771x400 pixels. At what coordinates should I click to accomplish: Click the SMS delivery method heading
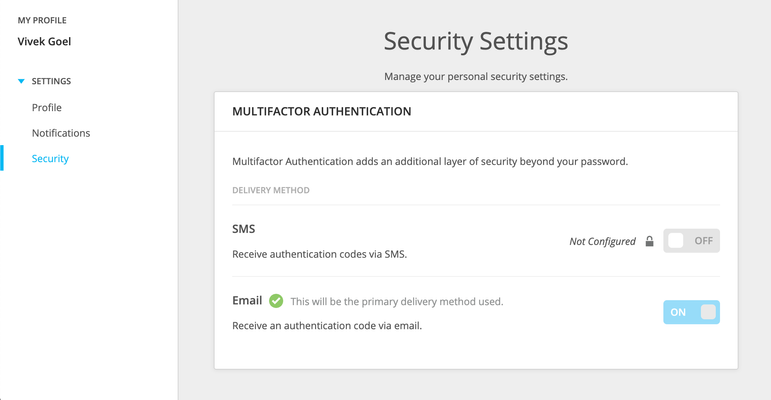point(243,229)
